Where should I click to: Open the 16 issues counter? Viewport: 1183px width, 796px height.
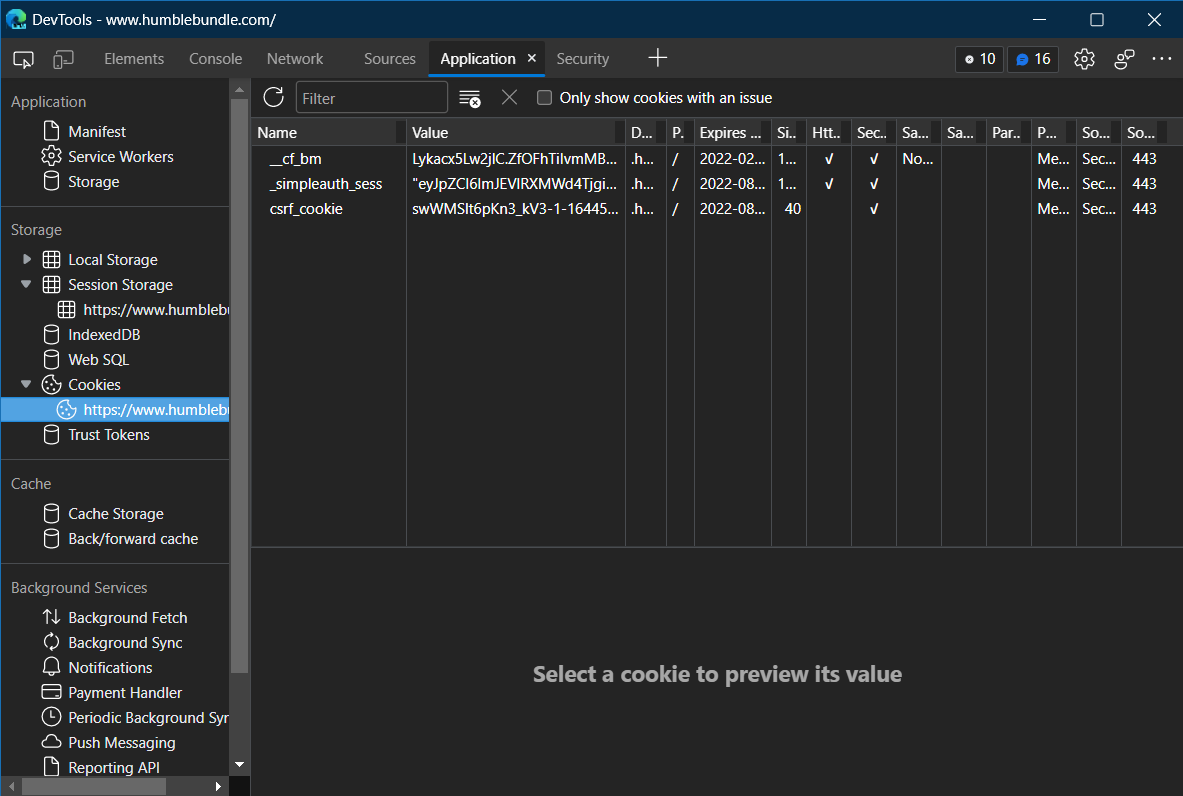click(1033, 59)
